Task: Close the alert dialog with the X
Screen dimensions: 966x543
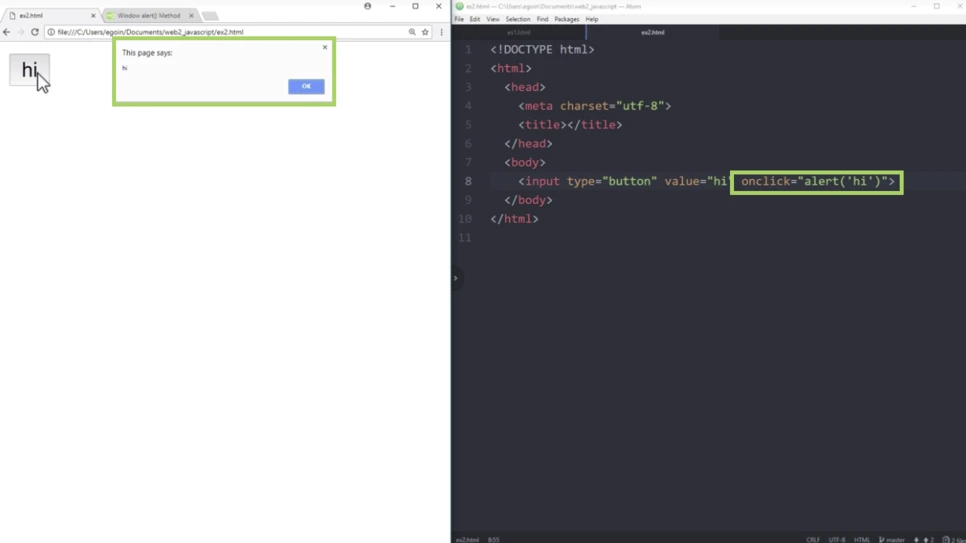Action: (325, 47)
